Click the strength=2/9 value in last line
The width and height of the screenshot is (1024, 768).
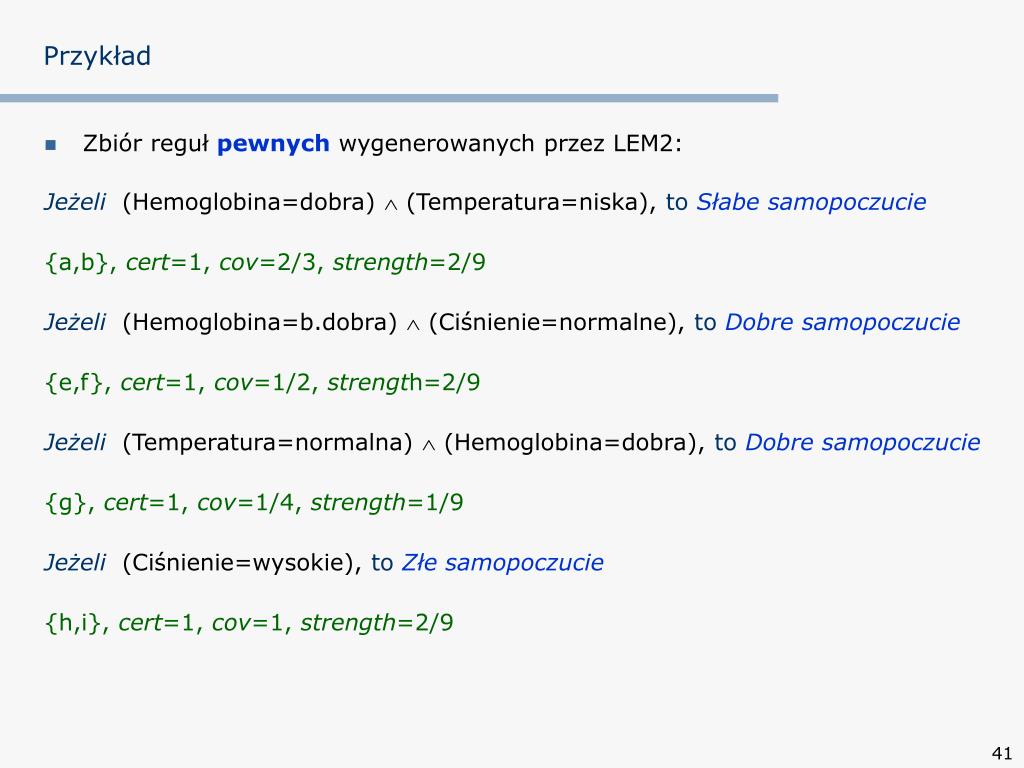click(377, 623)
